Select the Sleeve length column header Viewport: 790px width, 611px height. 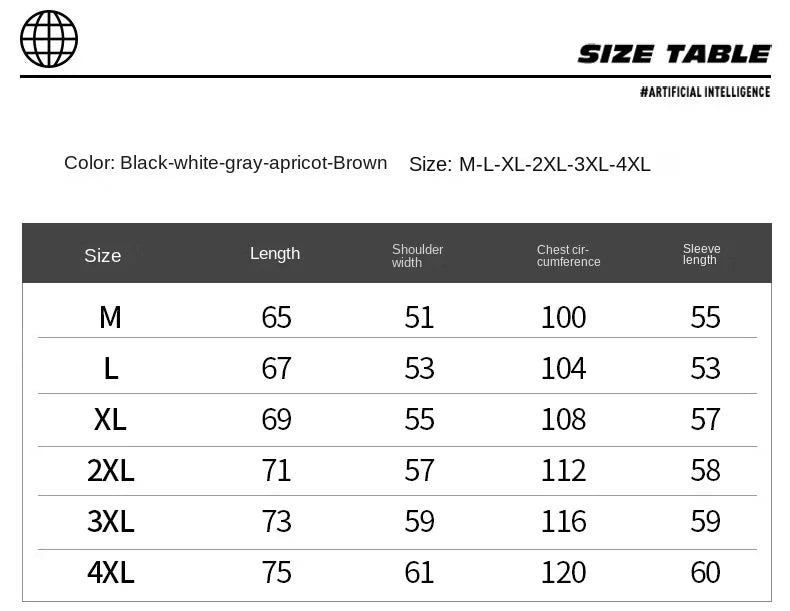pyautogui.click(x=702, y=255)
